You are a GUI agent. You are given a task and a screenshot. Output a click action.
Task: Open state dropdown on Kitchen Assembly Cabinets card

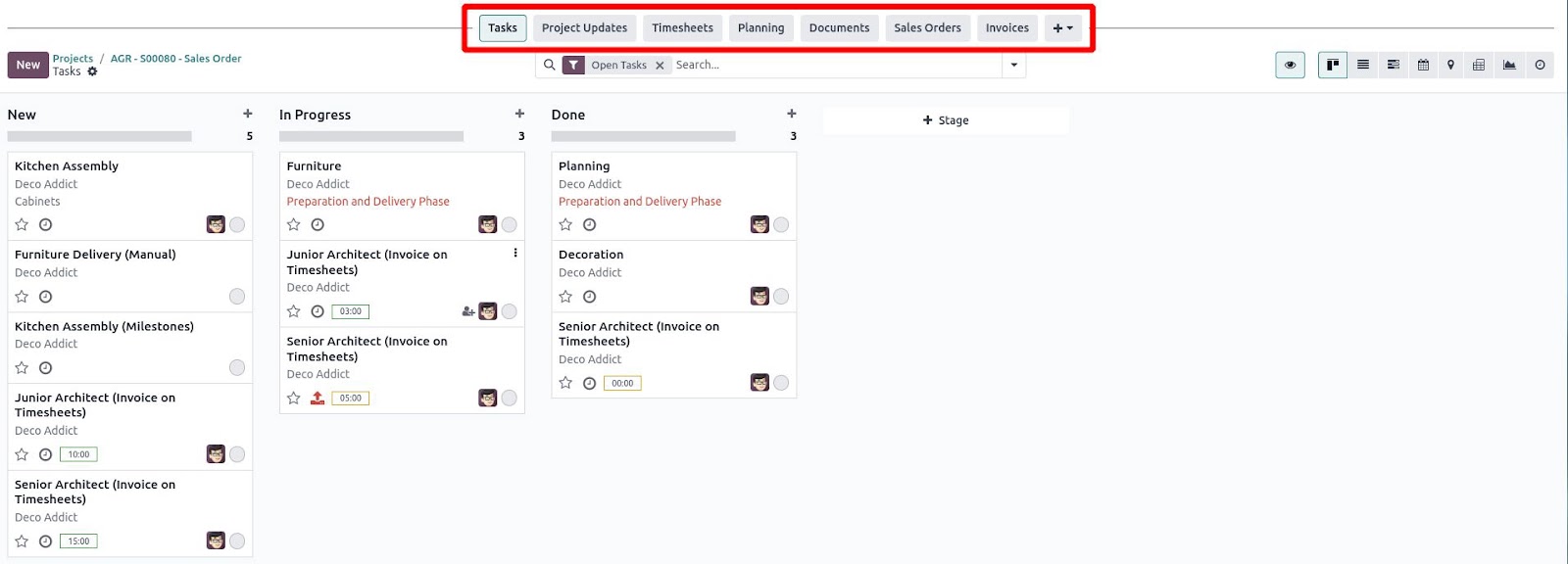click(237, 225)
